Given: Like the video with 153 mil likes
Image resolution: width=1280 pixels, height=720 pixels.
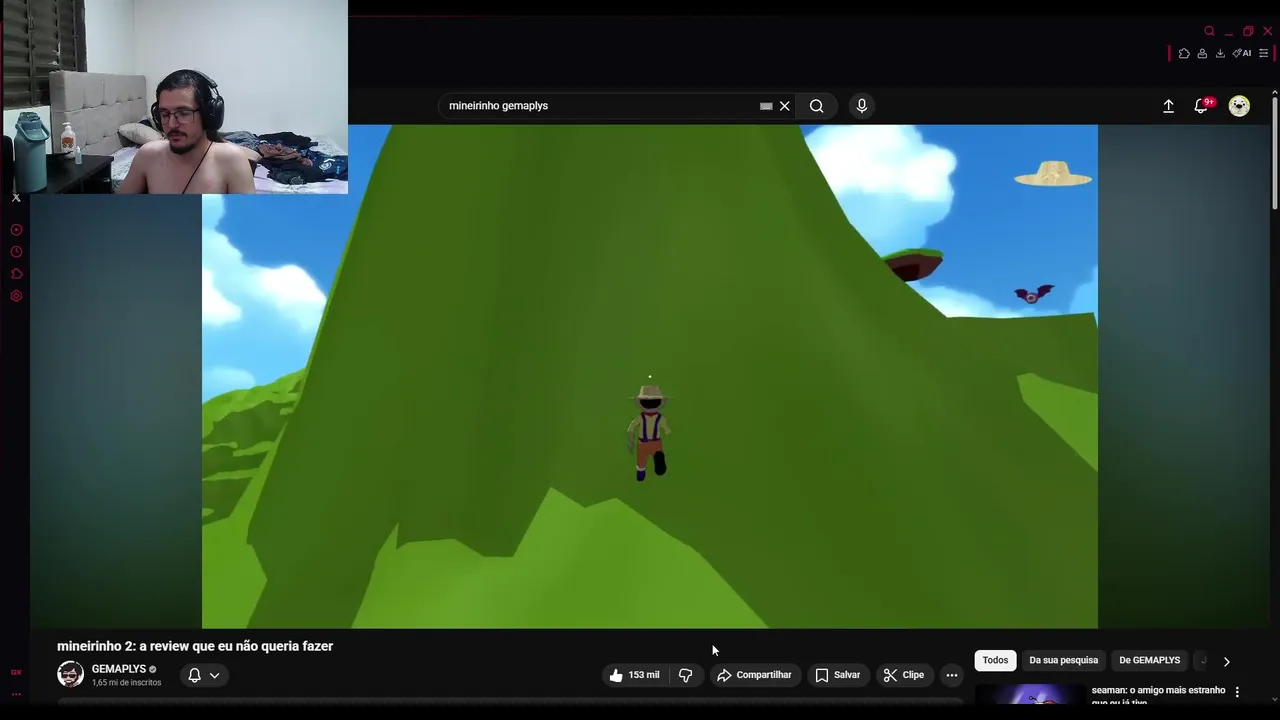Looking at the screenshot, I should tap(634, 675).
